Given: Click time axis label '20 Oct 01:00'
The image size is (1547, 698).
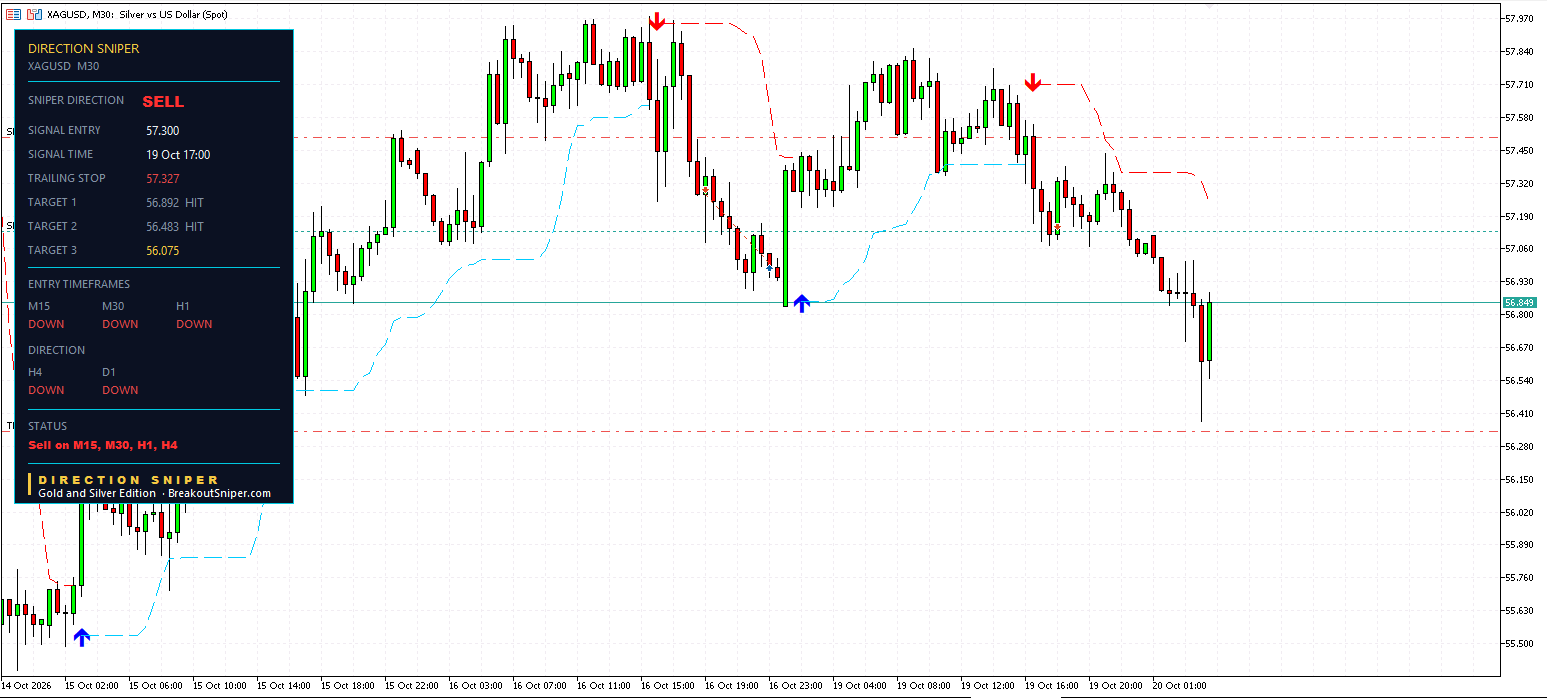Looking at the screenshot, I should tap(1179, 686).
